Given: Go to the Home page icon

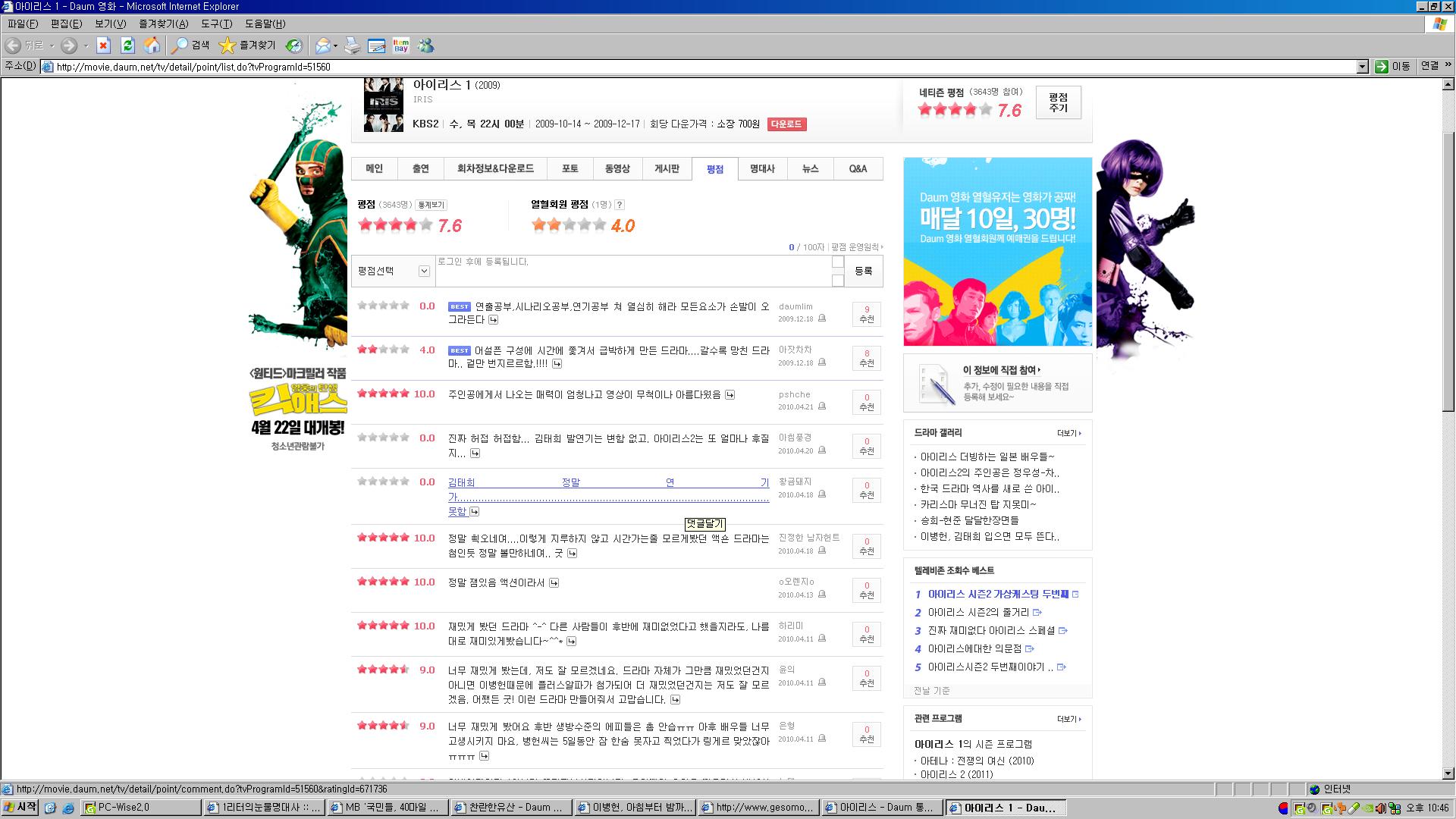Looking at the screenshot, I should point(152,45).
